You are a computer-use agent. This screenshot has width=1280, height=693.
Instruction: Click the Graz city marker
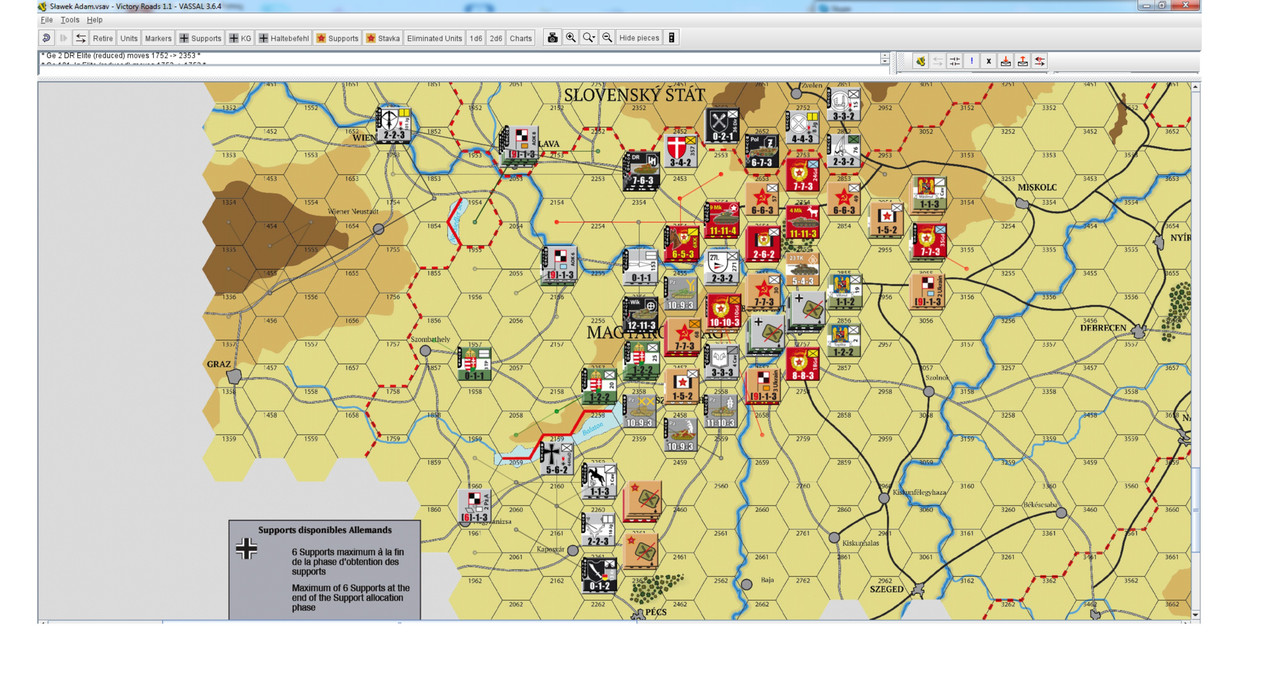pyautogui.click(x=234, y=376)
